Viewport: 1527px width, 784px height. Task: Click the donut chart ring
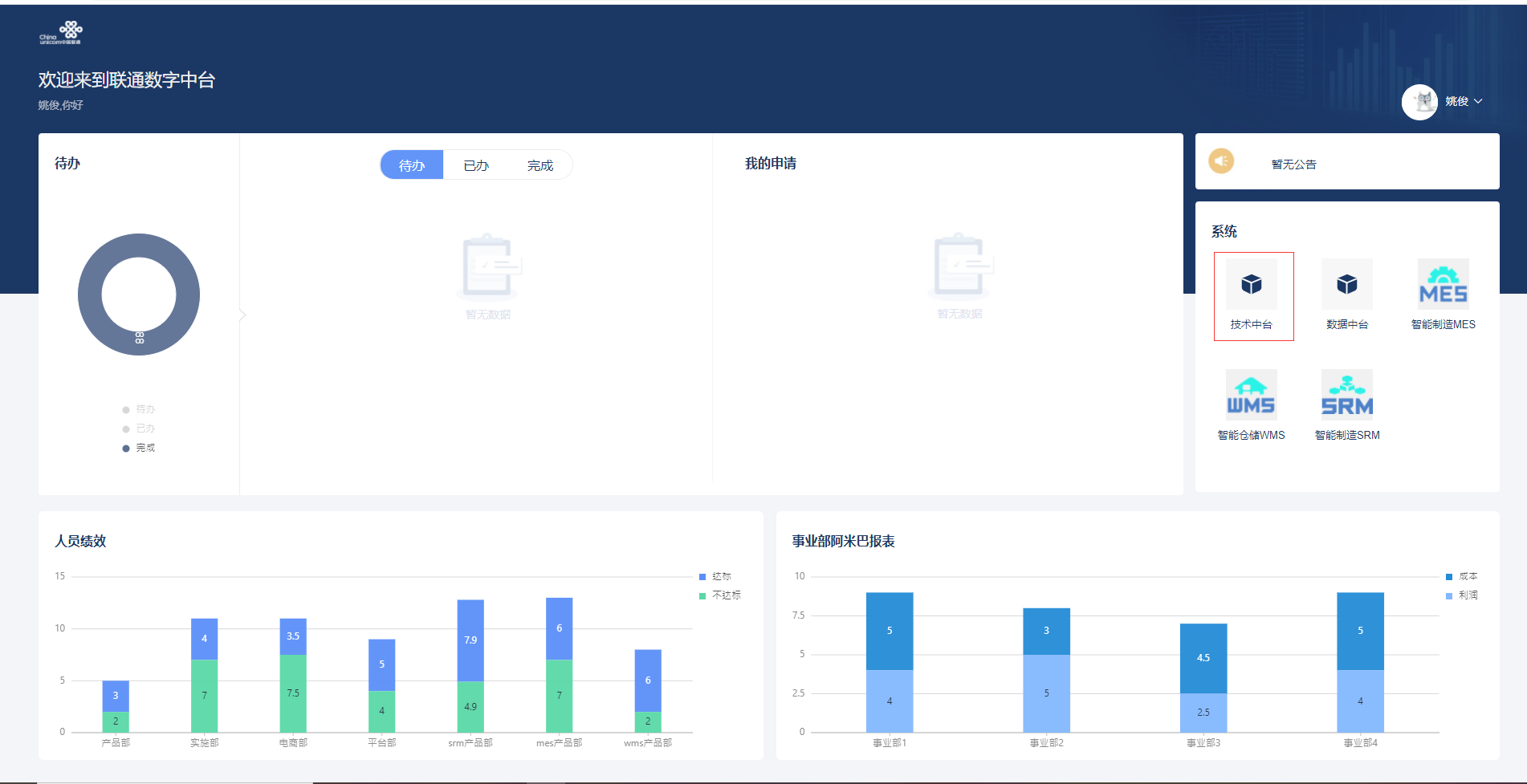[88, 295]
